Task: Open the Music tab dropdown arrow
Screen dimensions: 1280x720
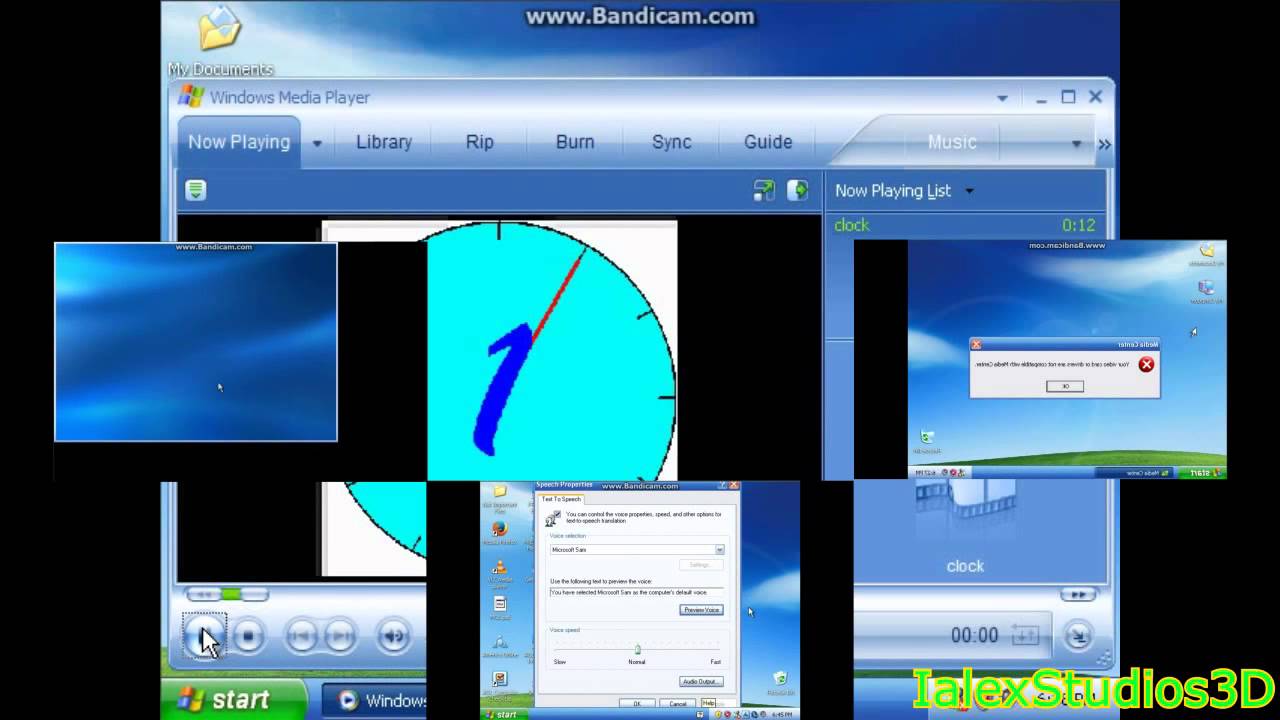Action: (1077, 144)
